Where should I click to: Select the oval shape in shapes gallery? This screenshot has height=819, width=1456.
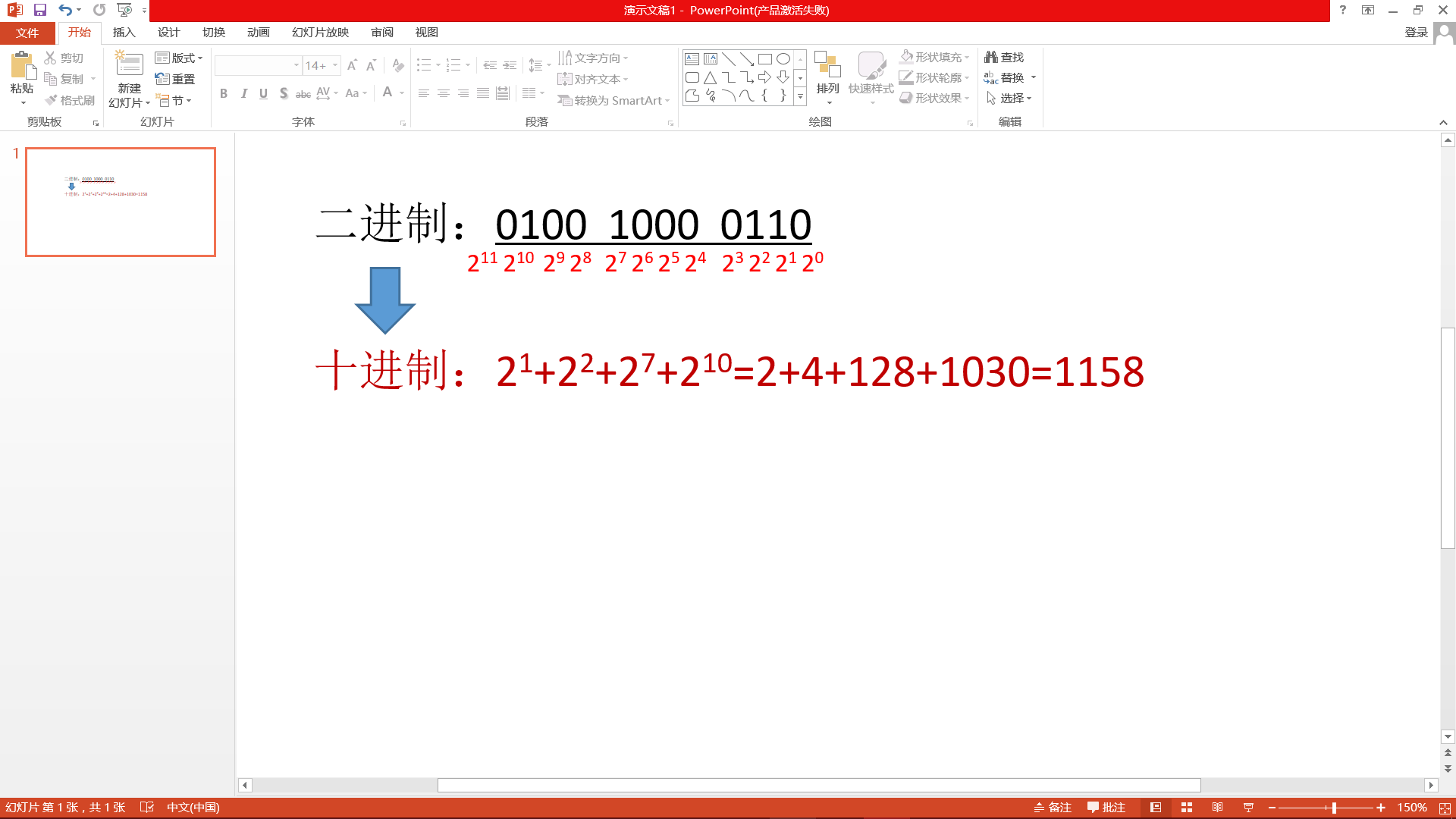click(x=783, y=58)
